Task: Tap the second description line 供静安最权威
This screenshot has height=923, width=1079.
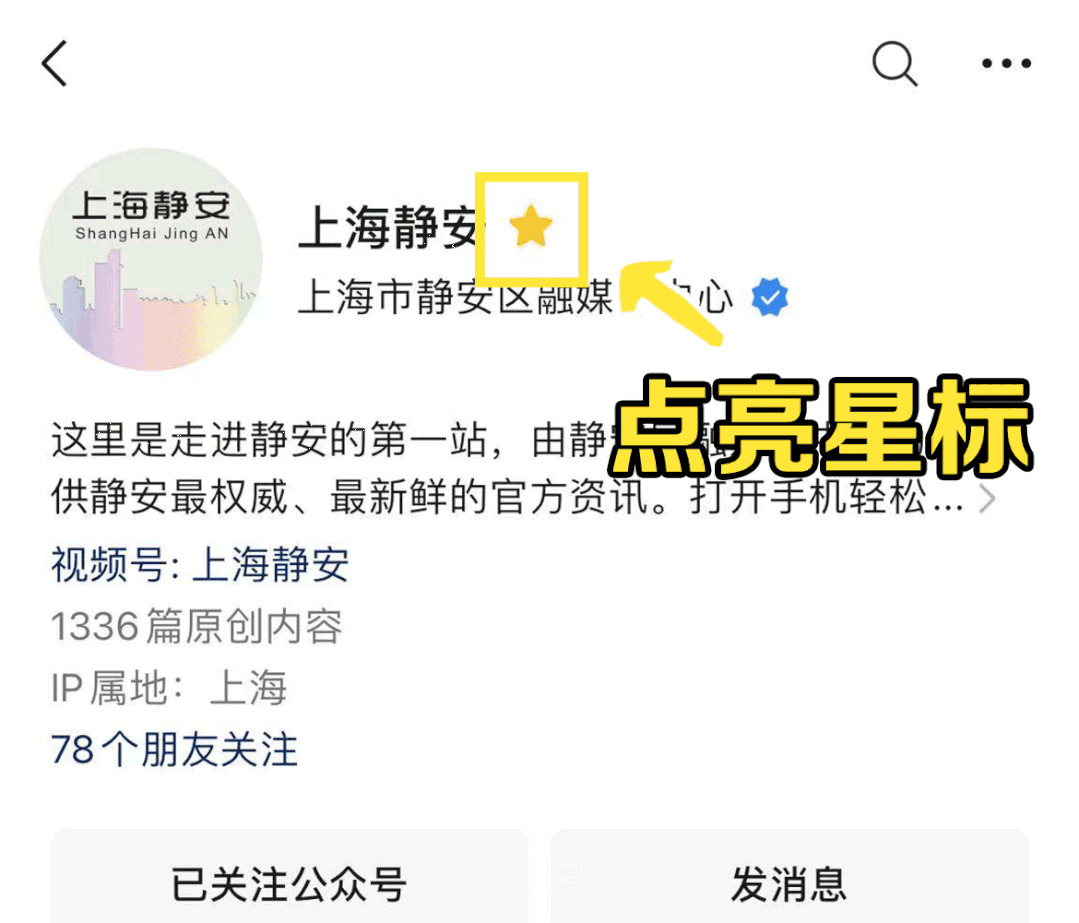Action: tap(508, 497)
